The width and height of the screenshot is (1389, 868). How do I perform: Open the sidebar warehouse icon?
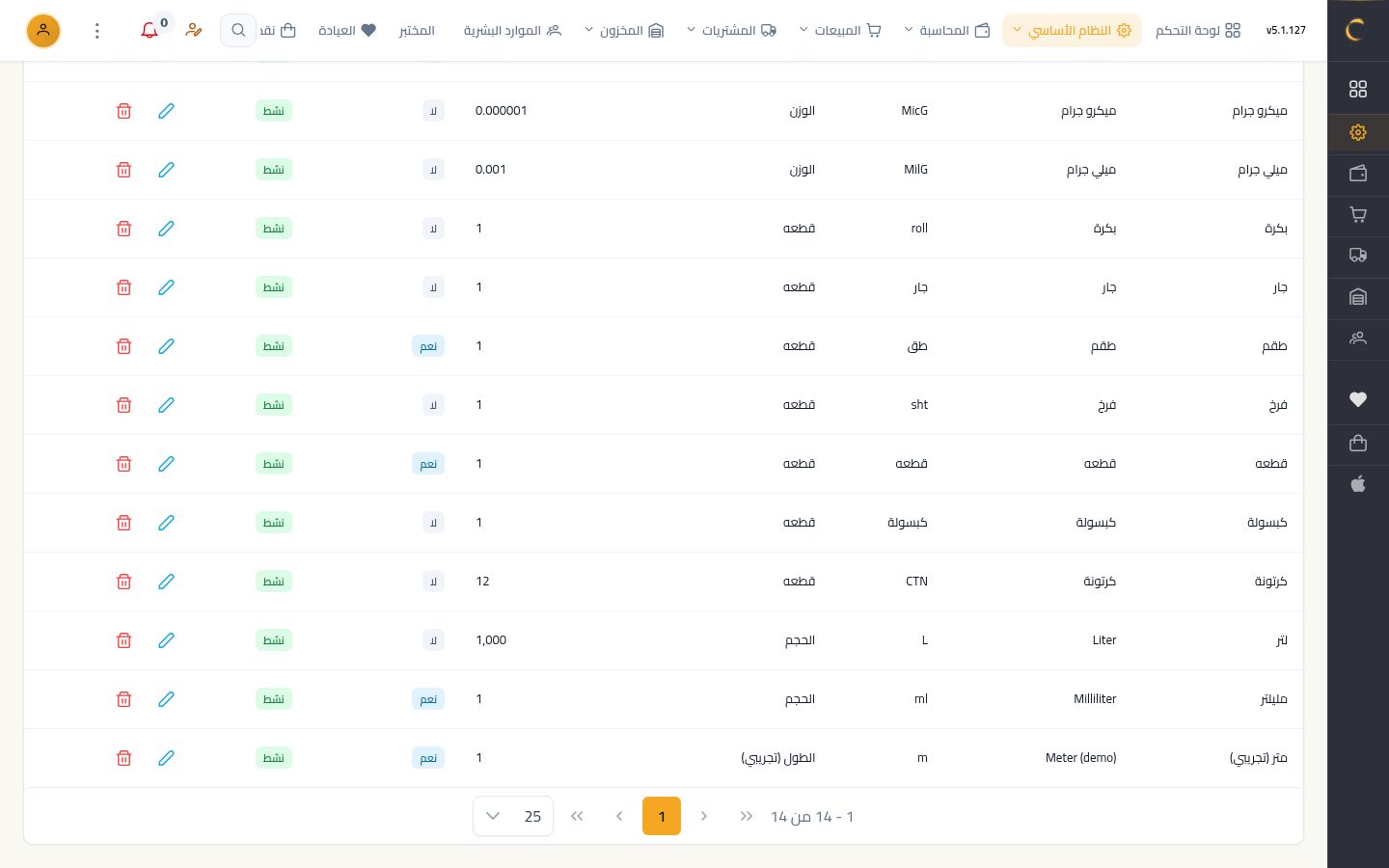tap(1358, 297)
